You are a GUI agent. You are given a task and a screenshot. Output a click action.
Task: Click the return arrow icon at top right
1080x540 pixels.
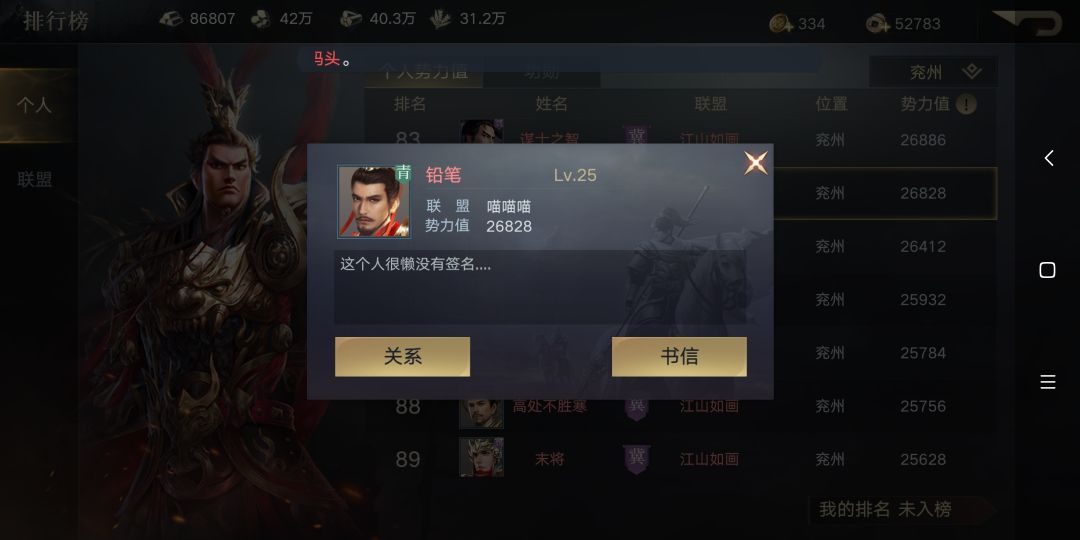1030,23
